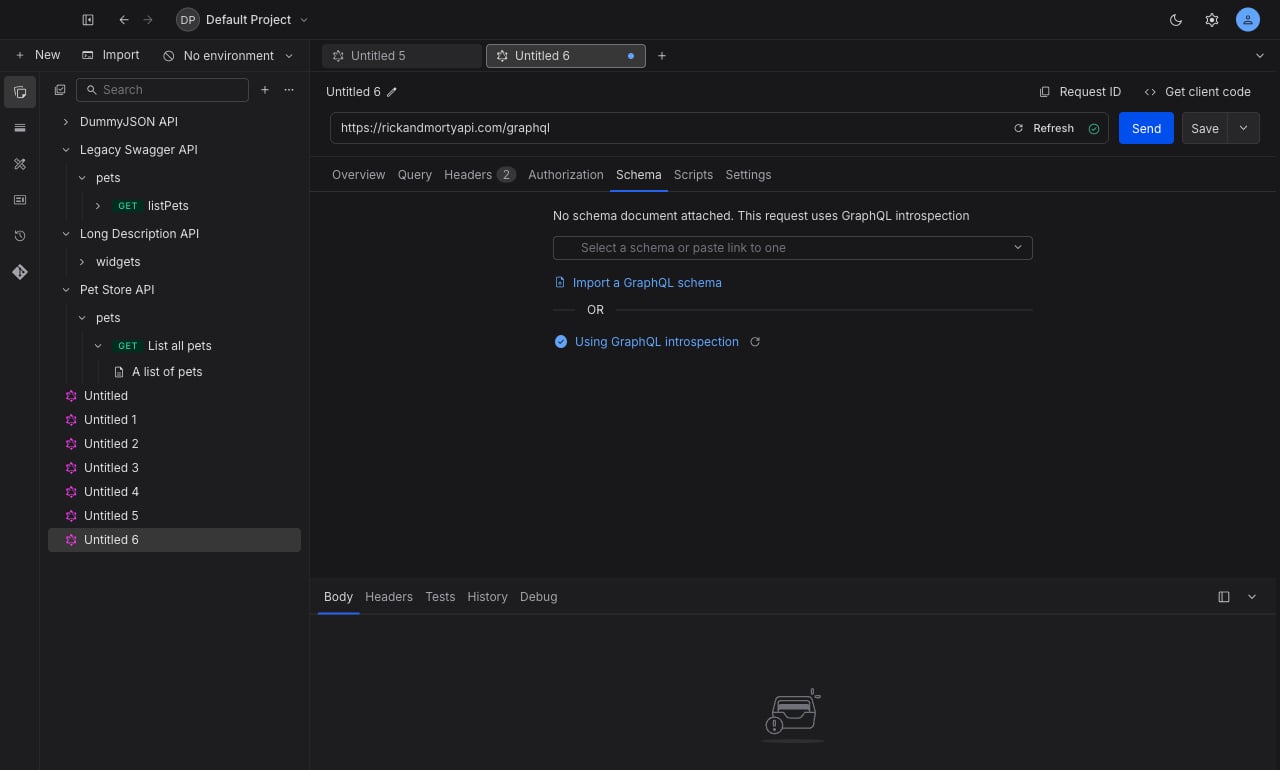
Task: Click the Send button
Action: [x=1146, y=128]
